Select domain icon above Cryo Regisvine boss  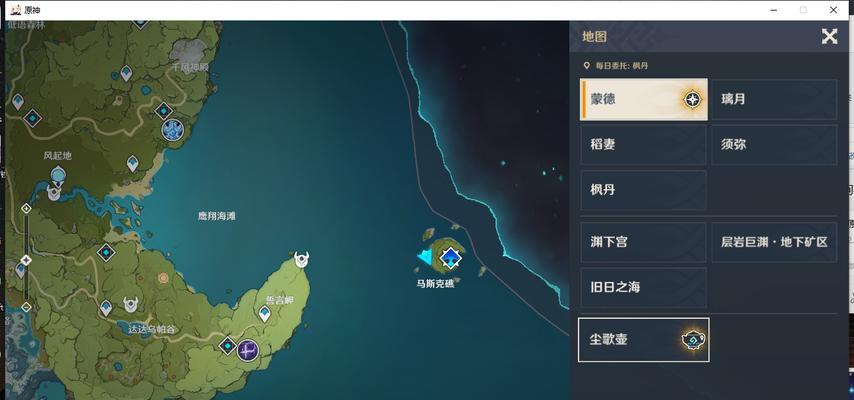163,111
